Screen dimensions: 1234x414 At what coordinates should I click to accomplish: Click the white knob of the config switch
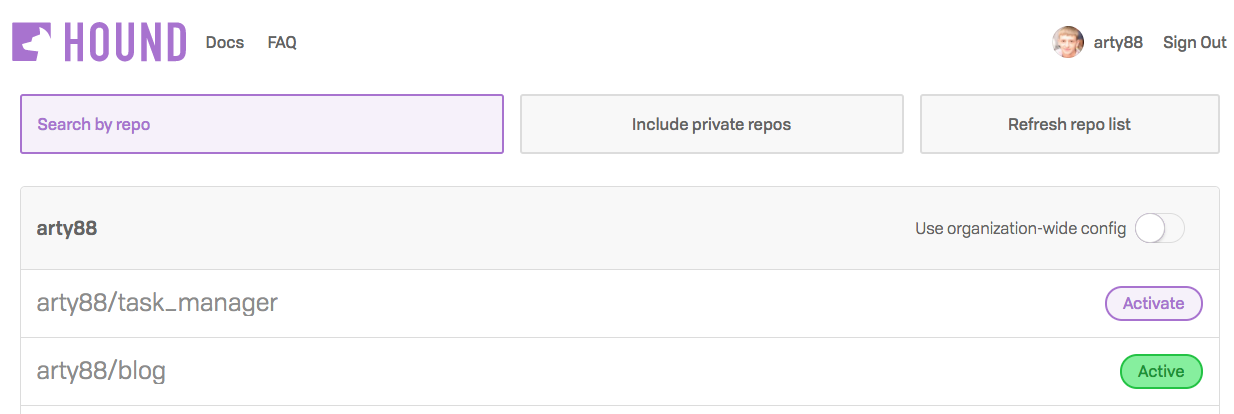(x=1150, y=228)
